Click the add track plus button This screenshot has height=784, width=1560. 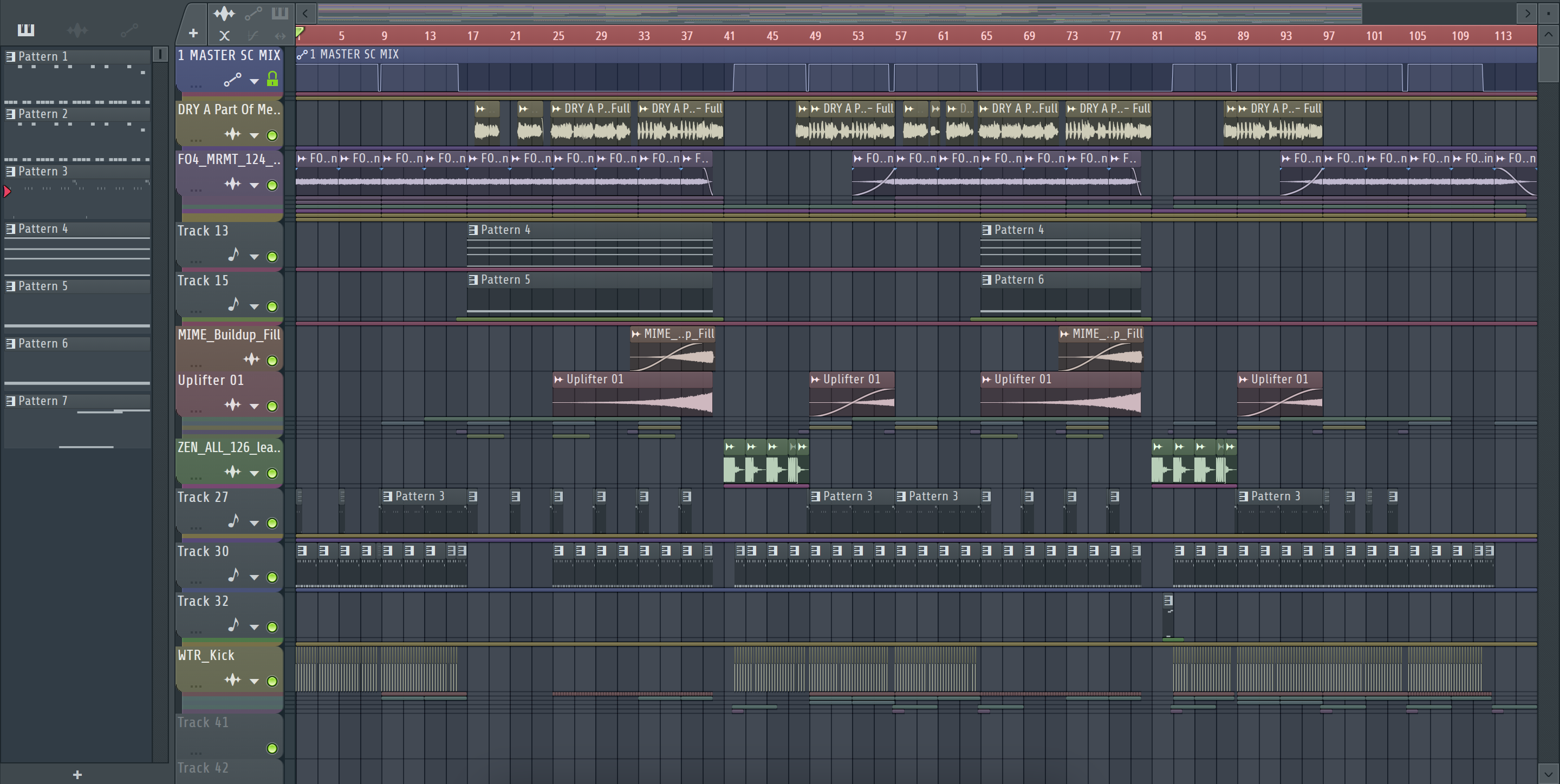pyautogui.click(x=193, y=33)
